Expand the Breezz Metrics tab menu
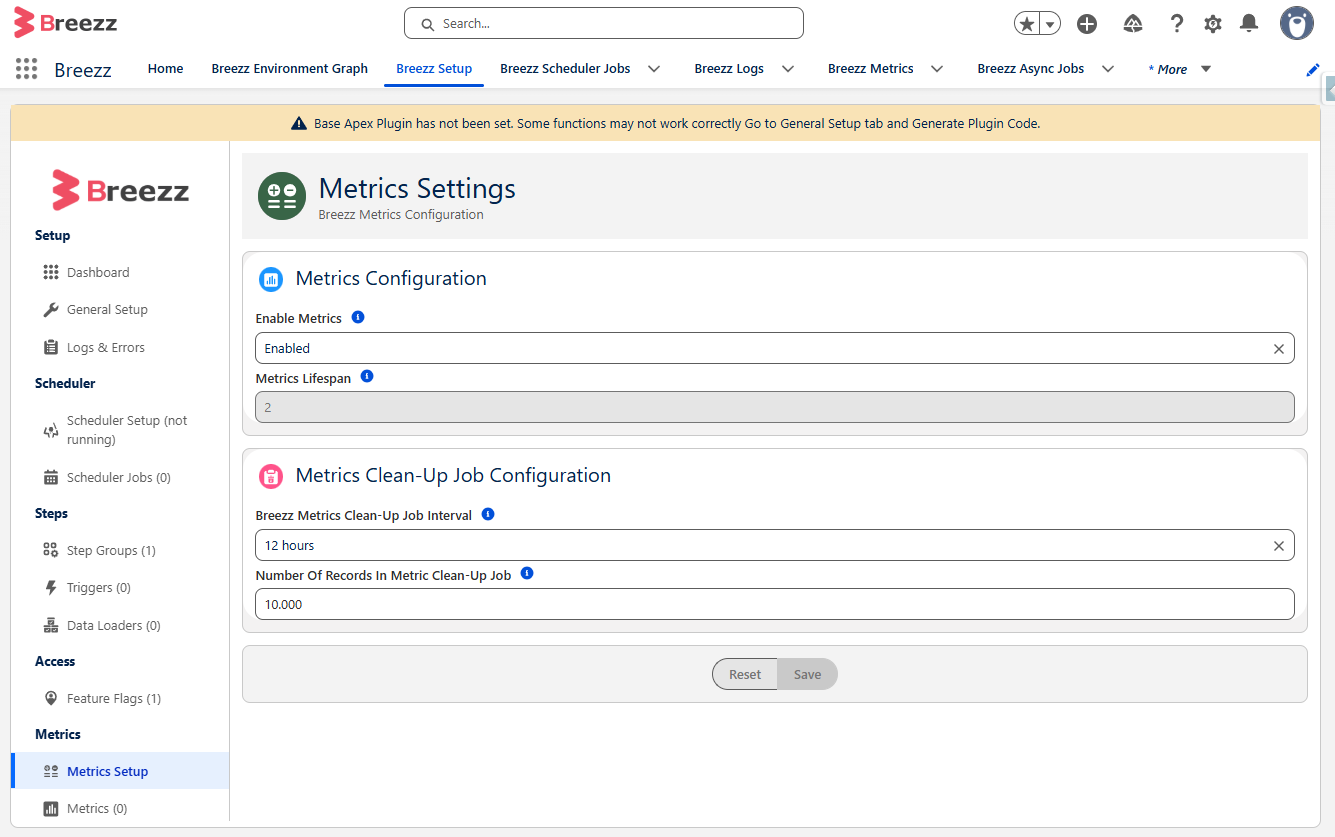This screenshot has width=1335, height=837. pos(937,69)
